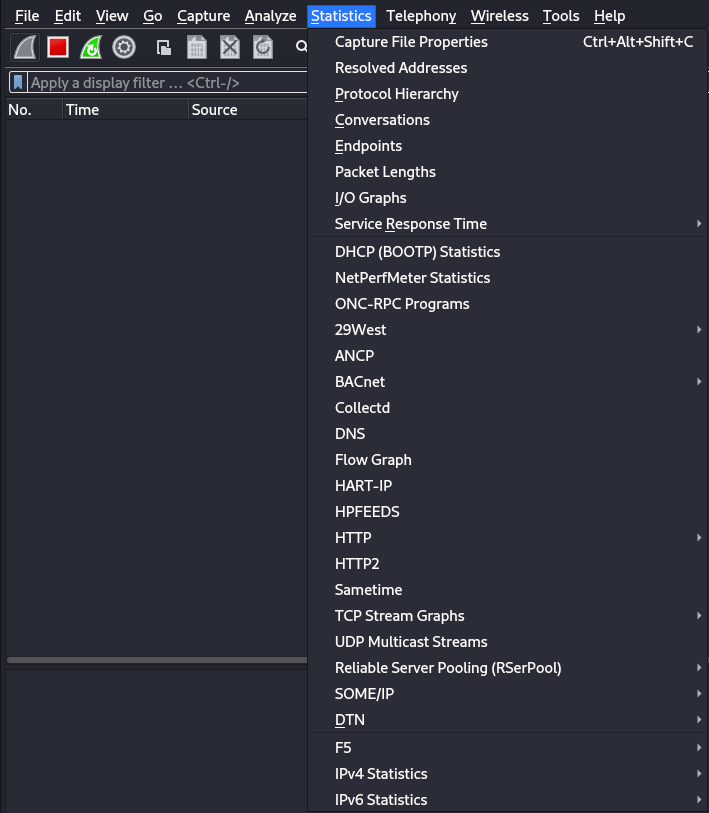The width and height of the screenshot is (709, 813).
Task: Click the red square Stop capture icon
Action: pos(57,46)
